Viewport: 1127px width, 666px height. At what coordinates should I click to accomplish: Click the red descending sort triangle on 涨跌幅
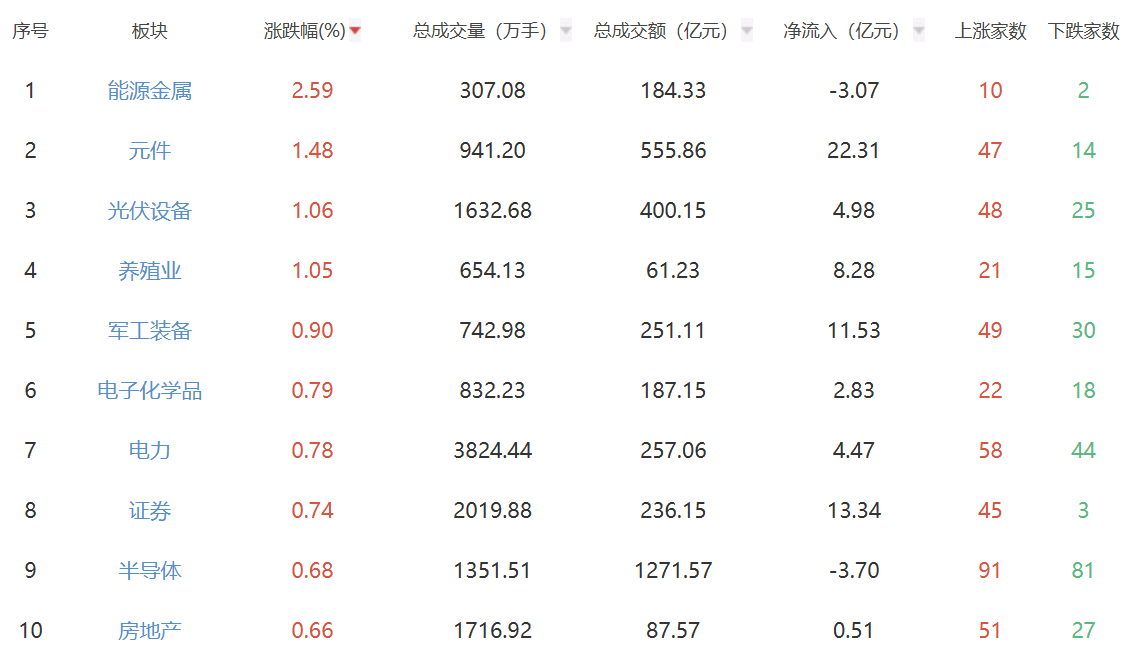pos(356,31)
